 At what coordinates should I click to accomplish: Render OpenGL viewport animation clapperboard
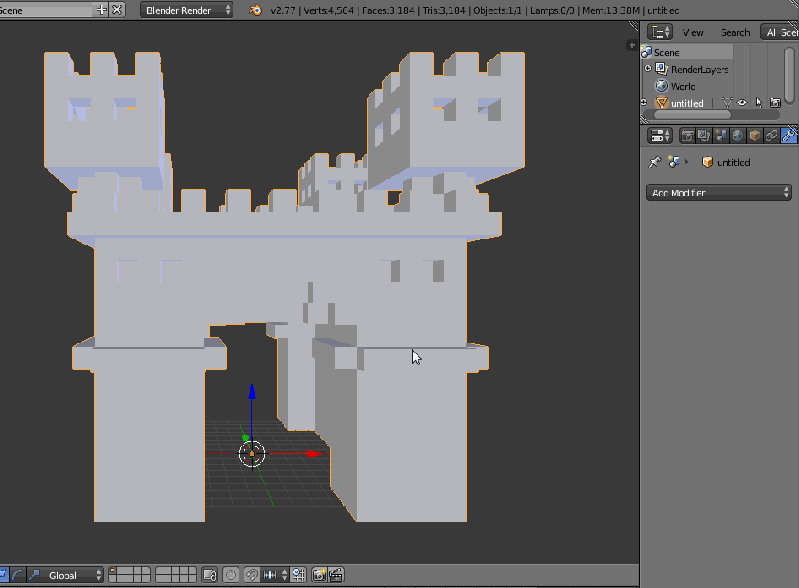tap(336, 575)
